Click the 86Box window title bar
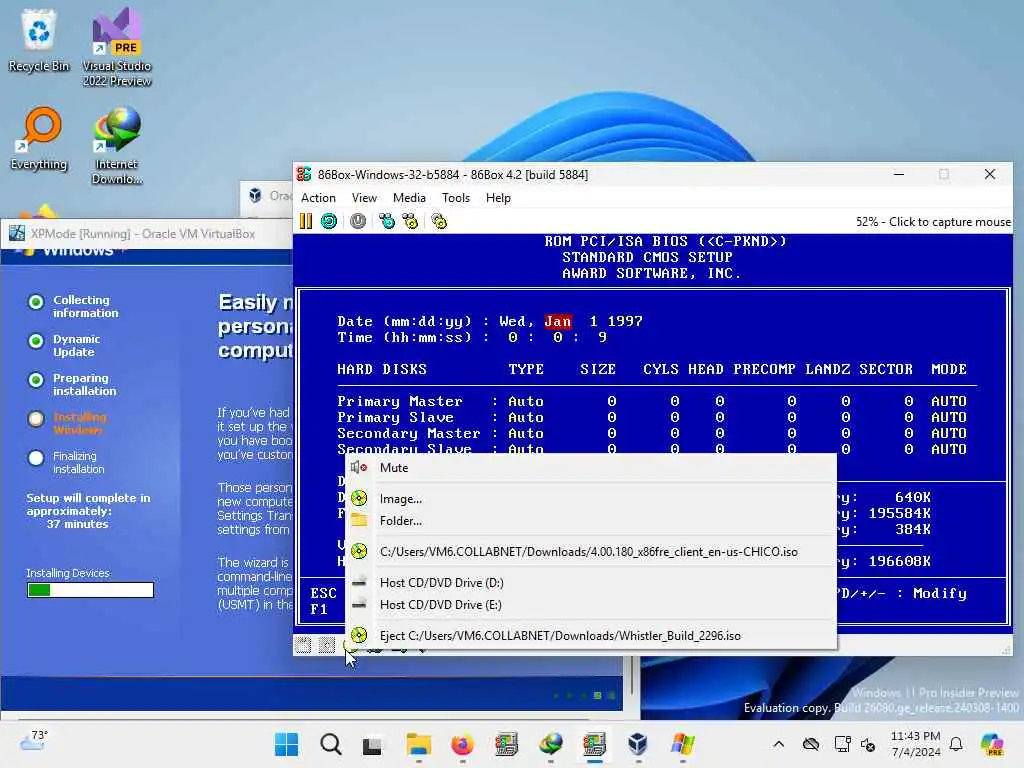1024x768 pixels. point(588,174)
